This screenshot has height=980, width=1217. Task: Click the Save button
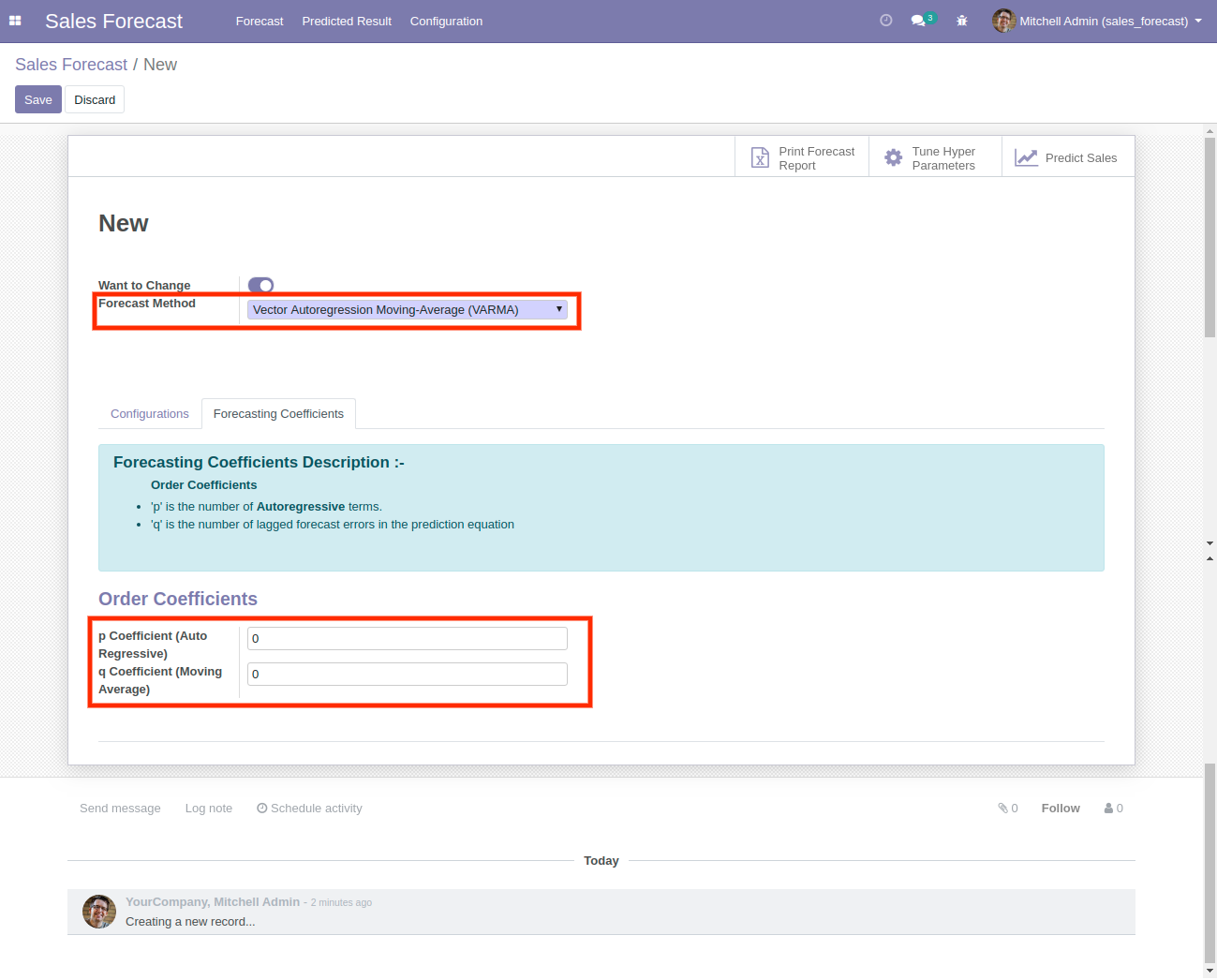38,100
